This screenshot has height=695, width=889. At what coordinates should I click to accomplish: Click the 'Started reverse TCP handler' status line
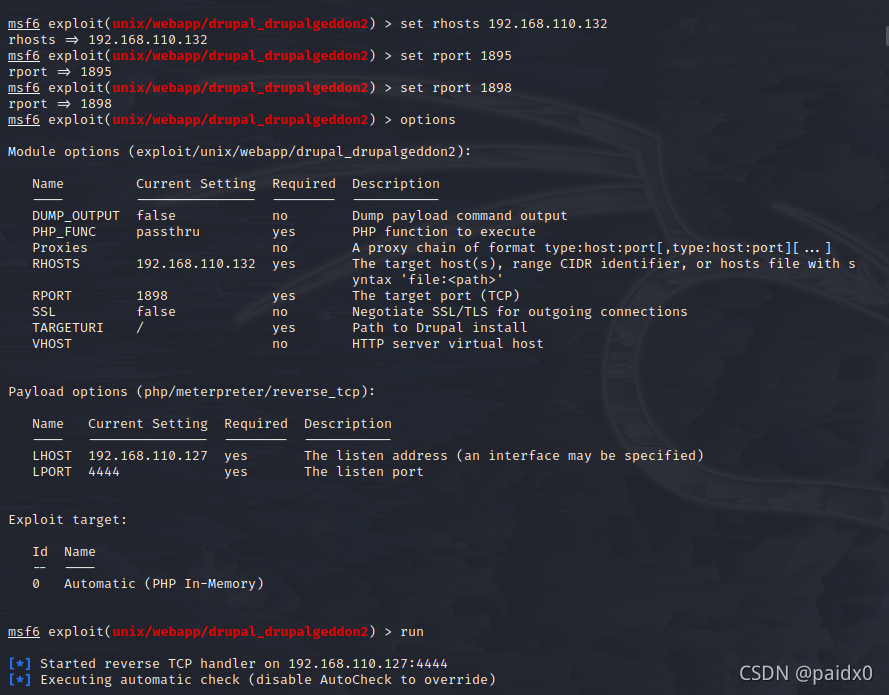228,664
